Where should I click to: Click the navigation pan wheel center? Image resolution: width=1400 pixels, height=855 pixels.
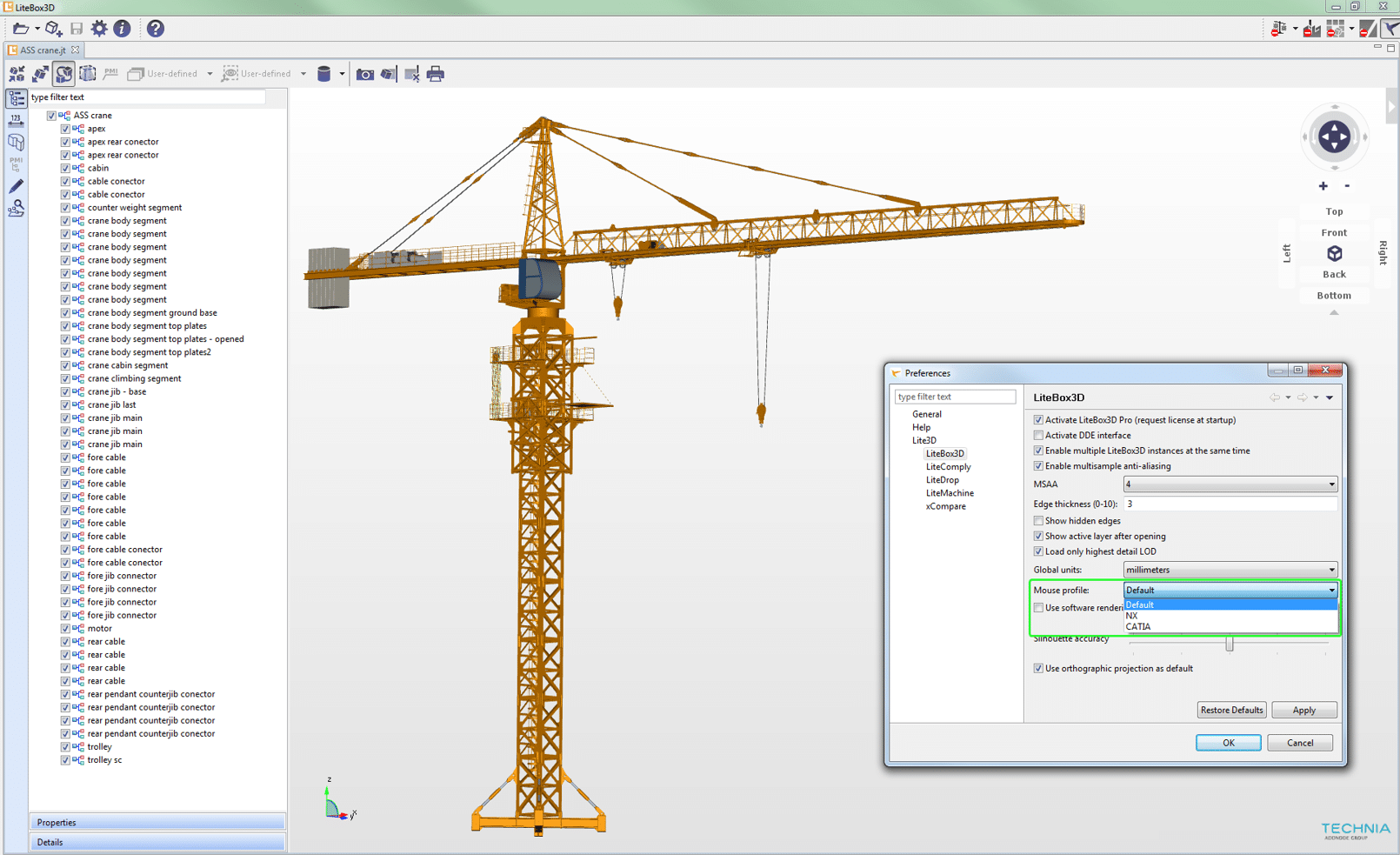pyautogui.click(x=1334, y=137)
